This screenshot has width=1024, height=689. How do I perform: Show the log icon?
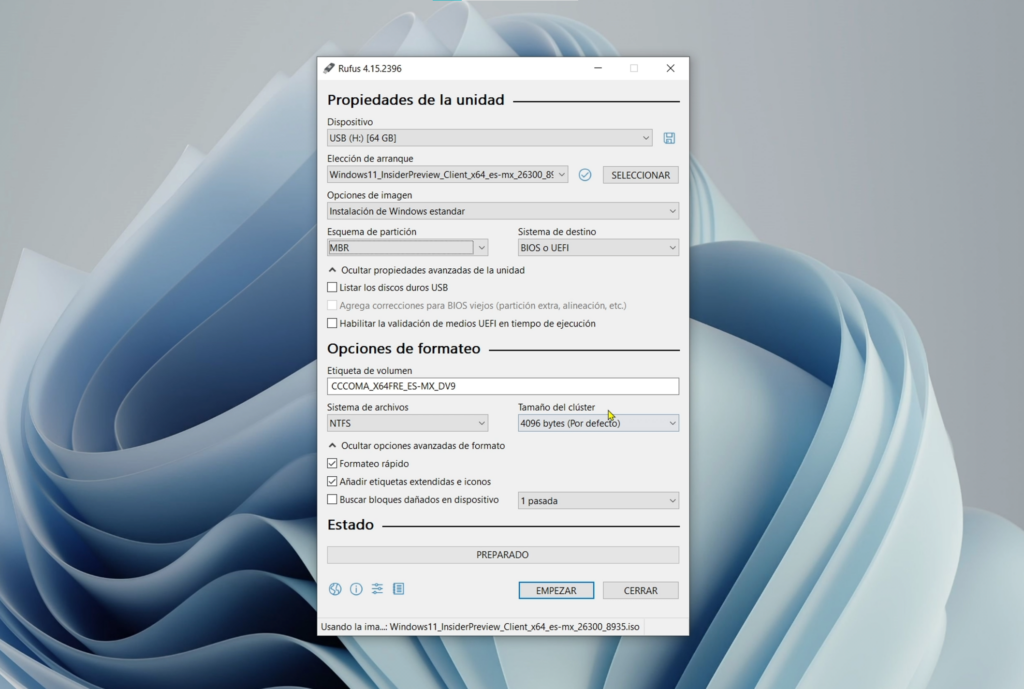398,589
